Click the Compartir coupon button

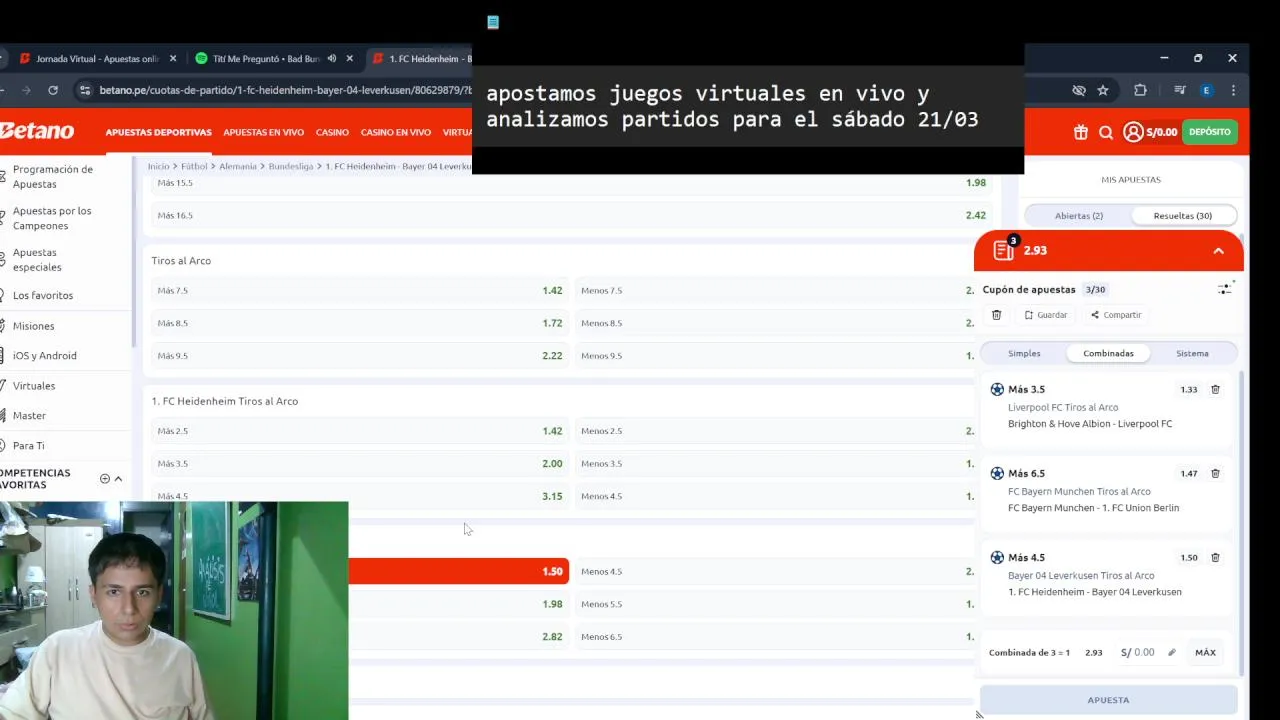coord(1116,315)
